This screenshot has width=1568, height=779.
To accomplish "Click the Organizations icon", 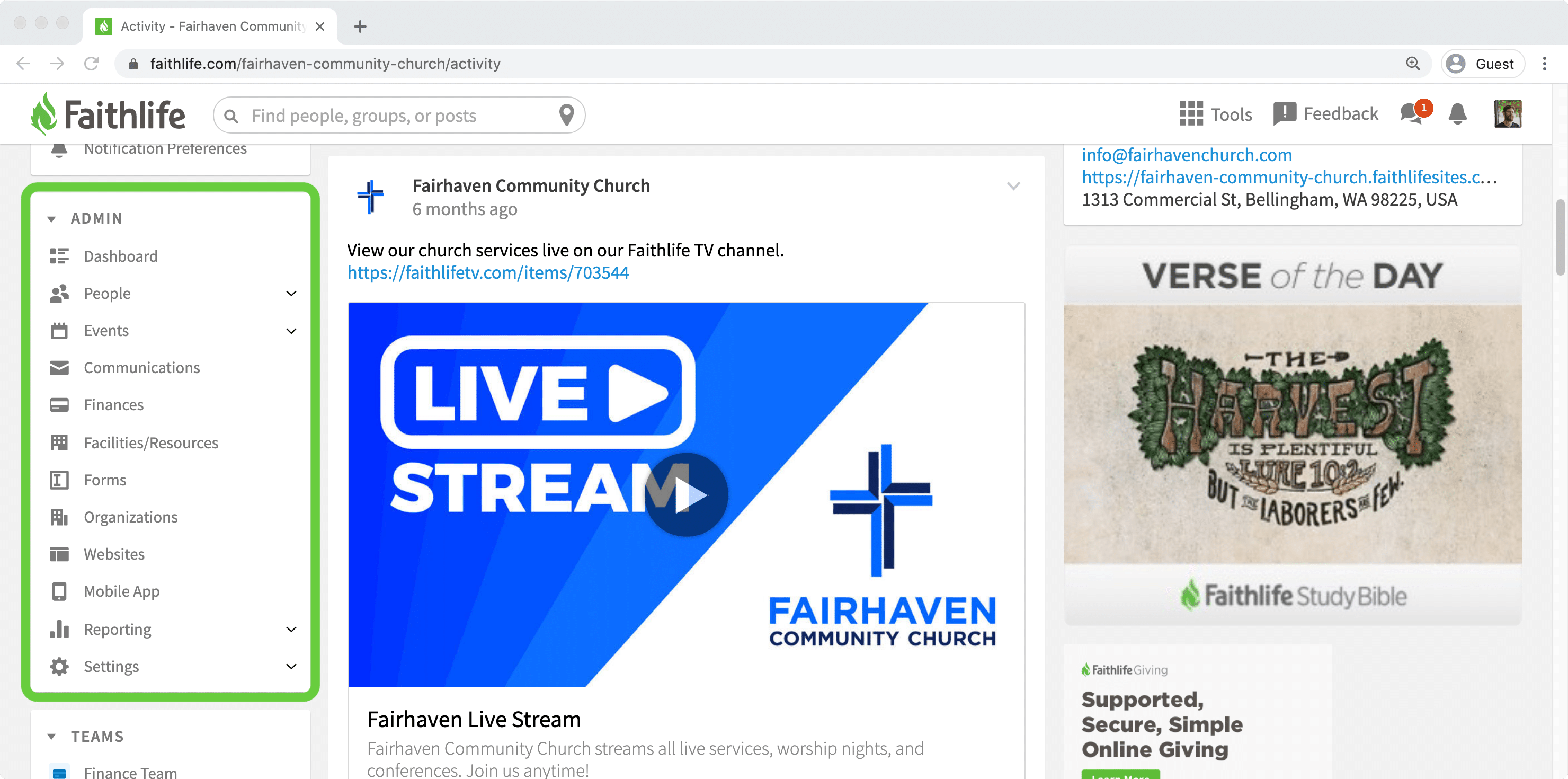I will 59,517.
